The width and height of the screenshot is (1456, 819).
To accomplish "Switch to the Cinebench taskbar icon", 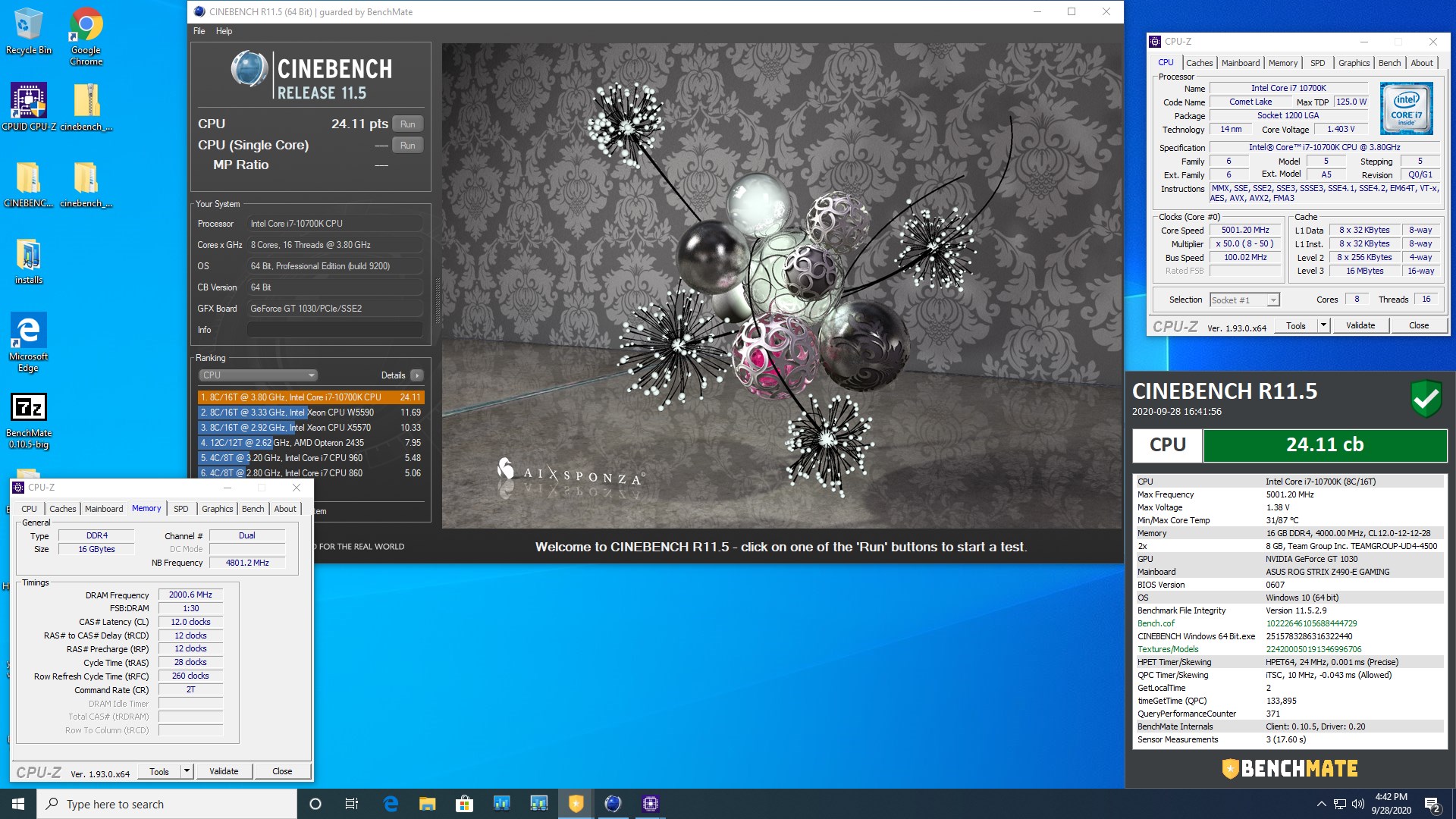I will pyautogui.click(x=613, y=804).
